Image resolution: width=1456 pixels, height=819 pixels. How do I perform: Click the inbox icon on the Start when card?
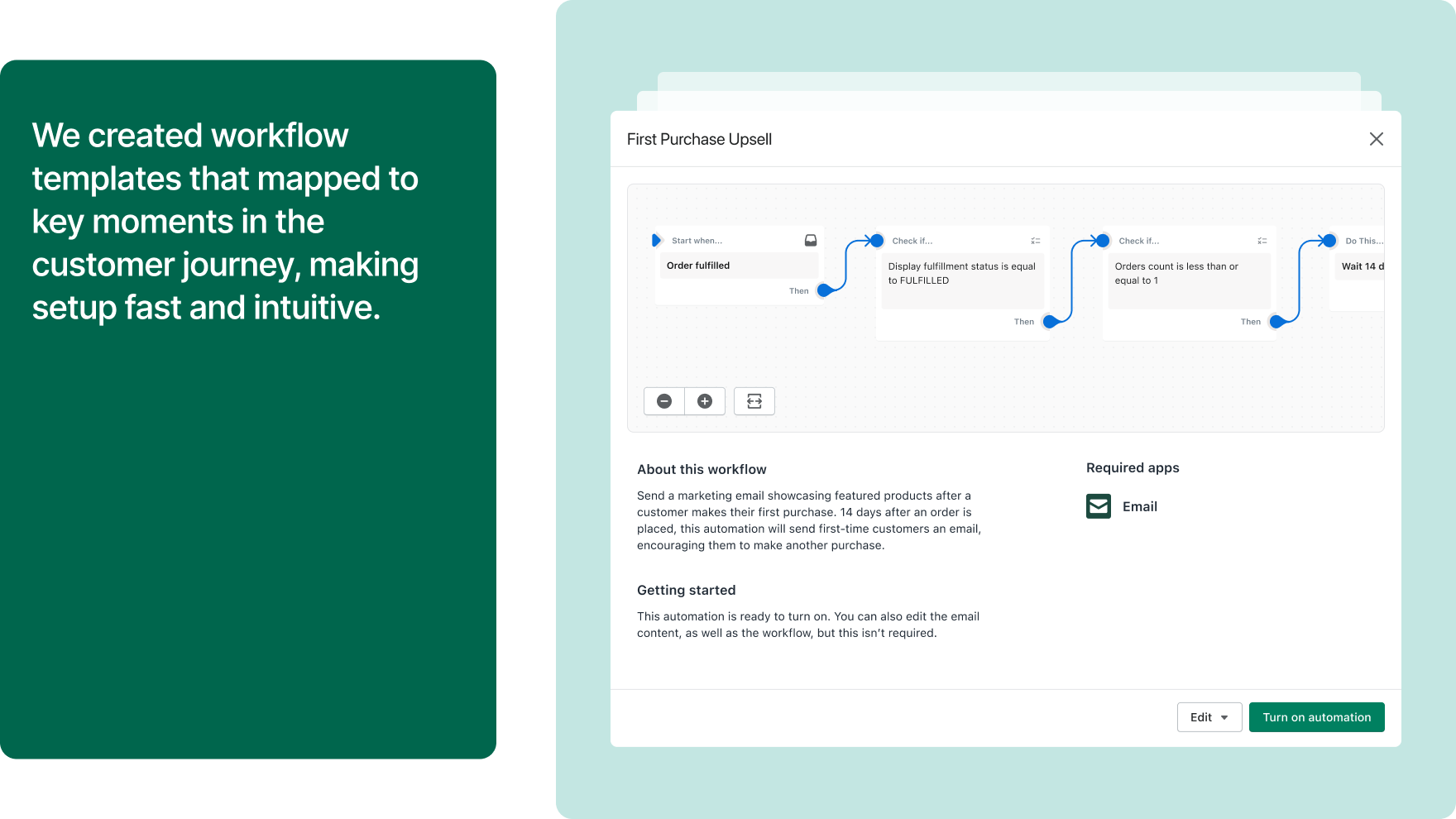[811, 241]
